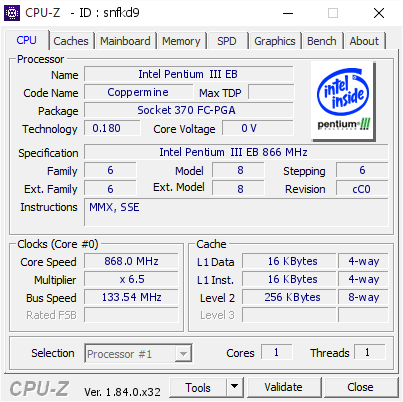Open the Tools dropdown arrow
The image size is (403, 402).
click(x=235, y=387)
